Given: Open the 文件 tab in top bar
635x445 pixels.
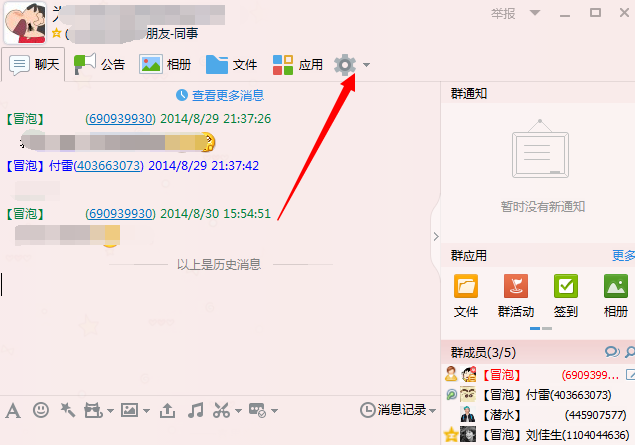Looking at the screenshot, I should (231, 64).
